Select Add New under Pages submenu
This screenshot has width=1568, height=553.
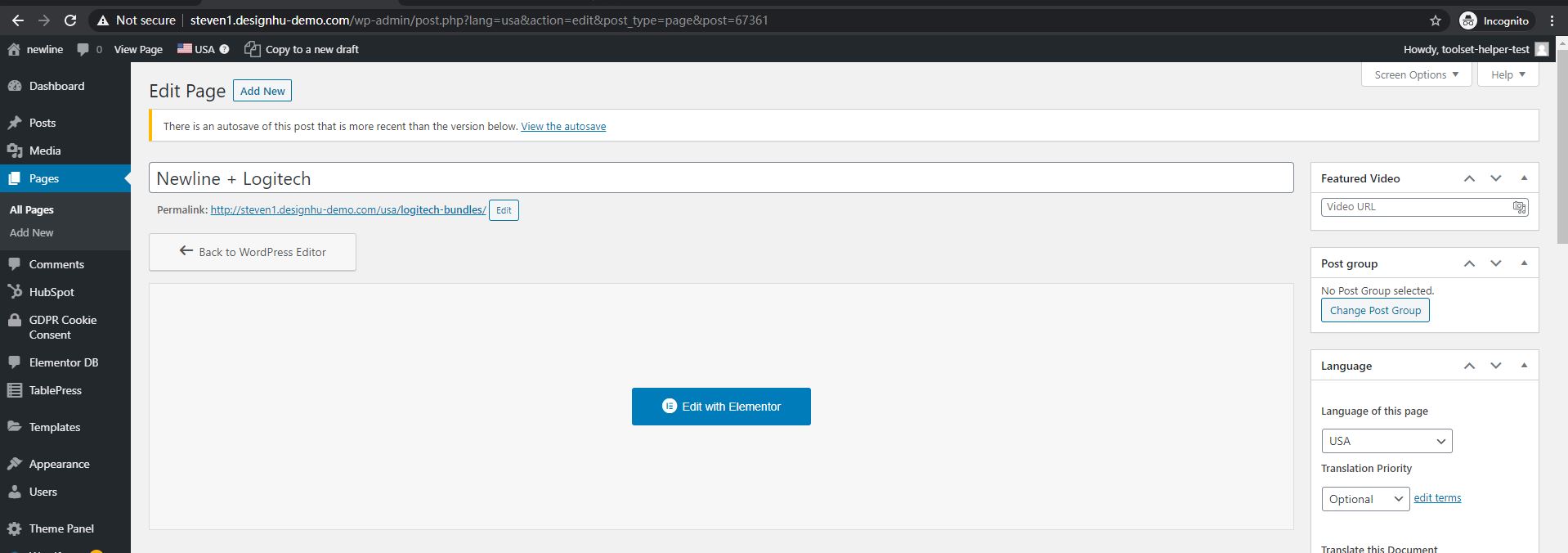click(32, 233)
